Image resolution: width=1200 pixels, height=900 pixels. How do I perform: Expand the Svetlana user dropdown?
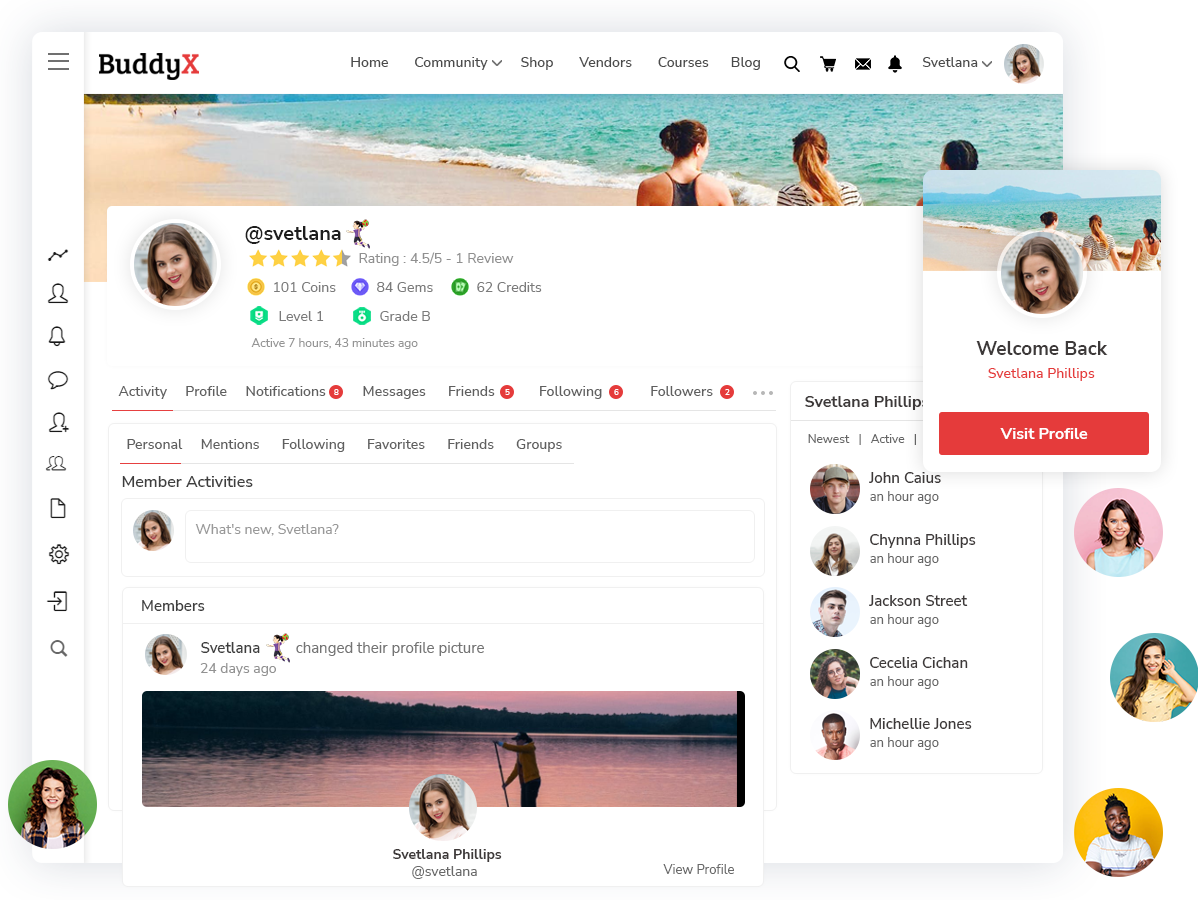(956, 62)
